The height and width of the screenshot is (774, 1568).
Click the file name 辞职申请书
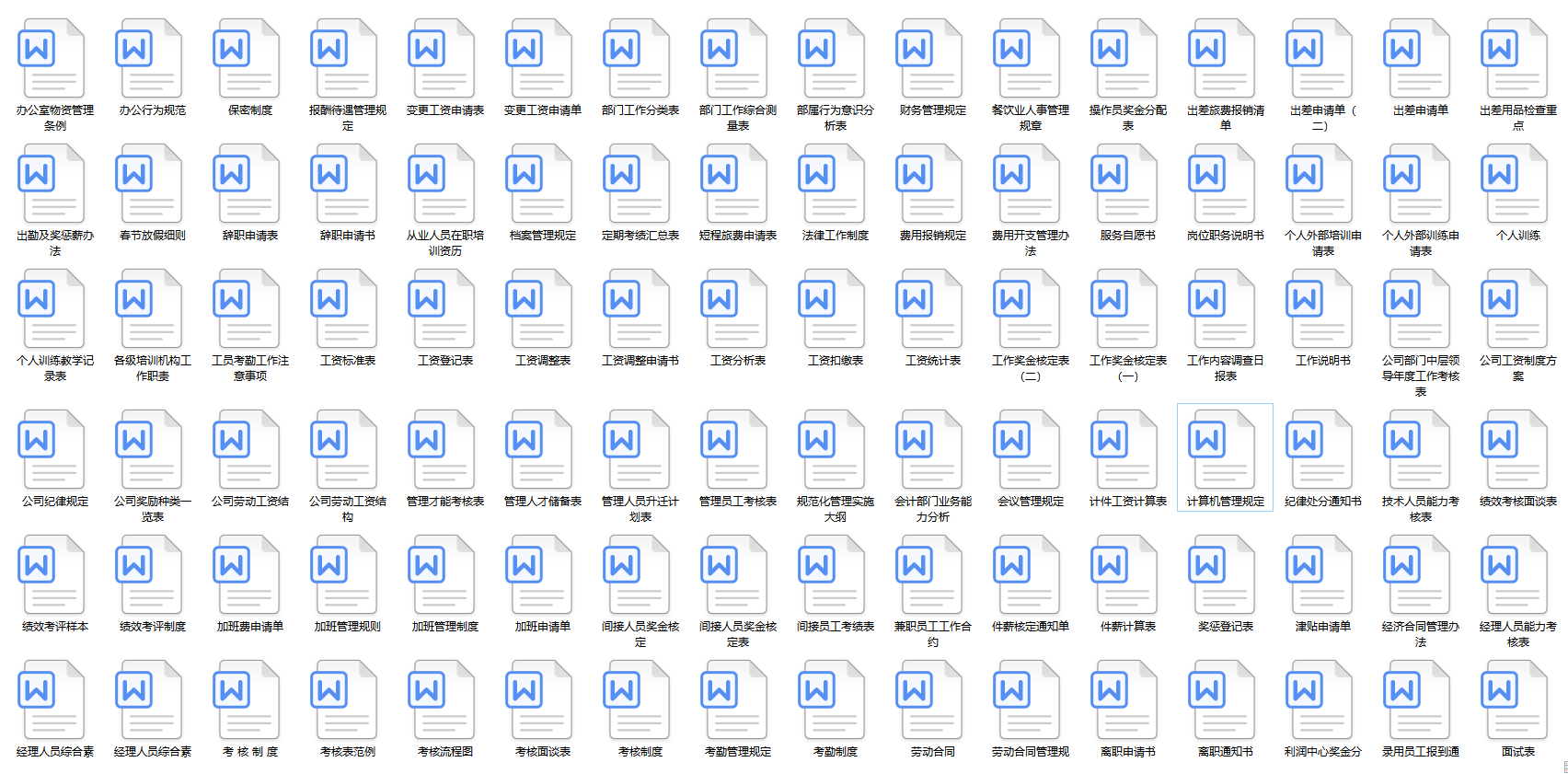[x=348, y=236]
